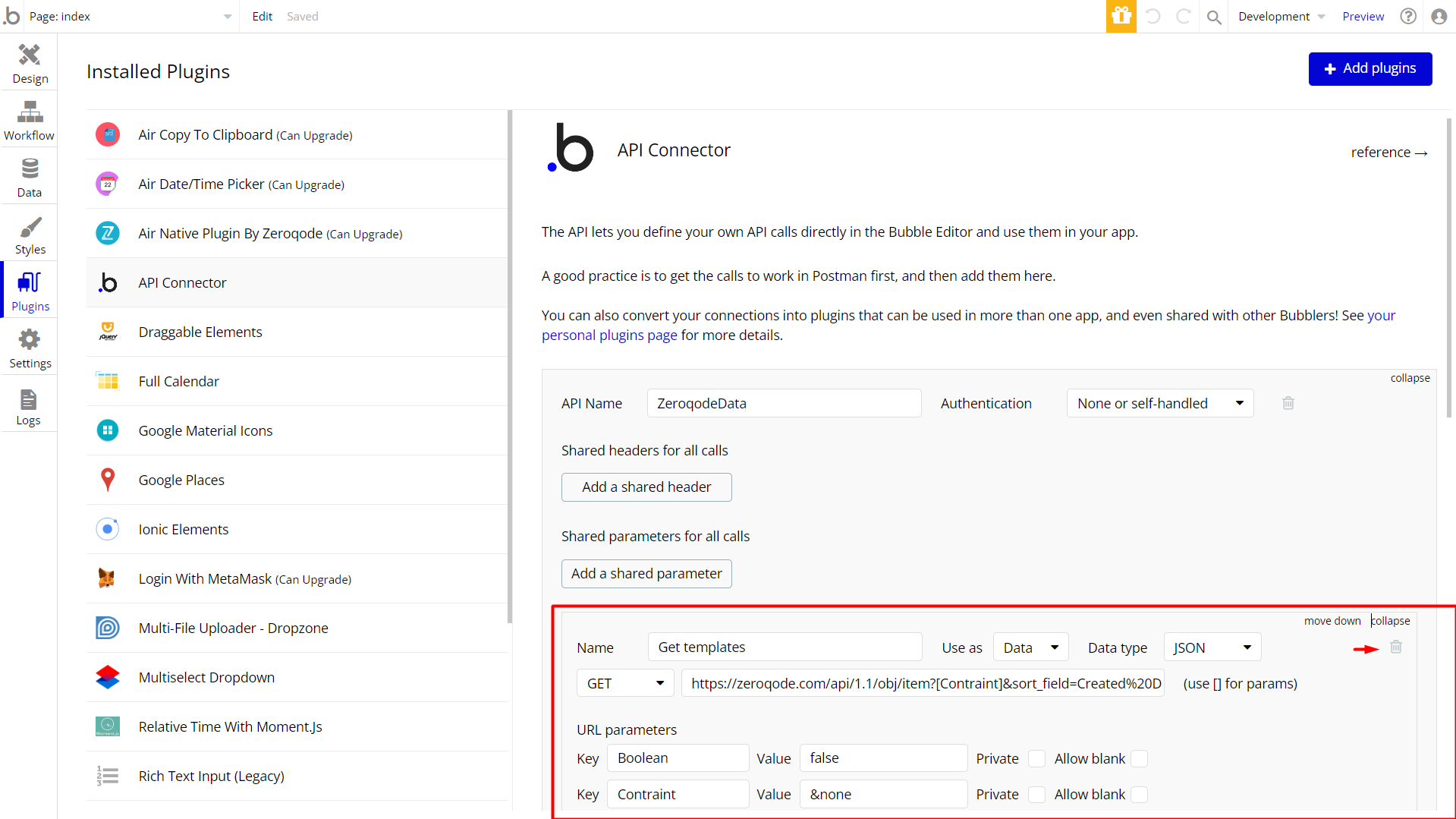
Task: Open the Design tab in sidebar
Action: 30,64
